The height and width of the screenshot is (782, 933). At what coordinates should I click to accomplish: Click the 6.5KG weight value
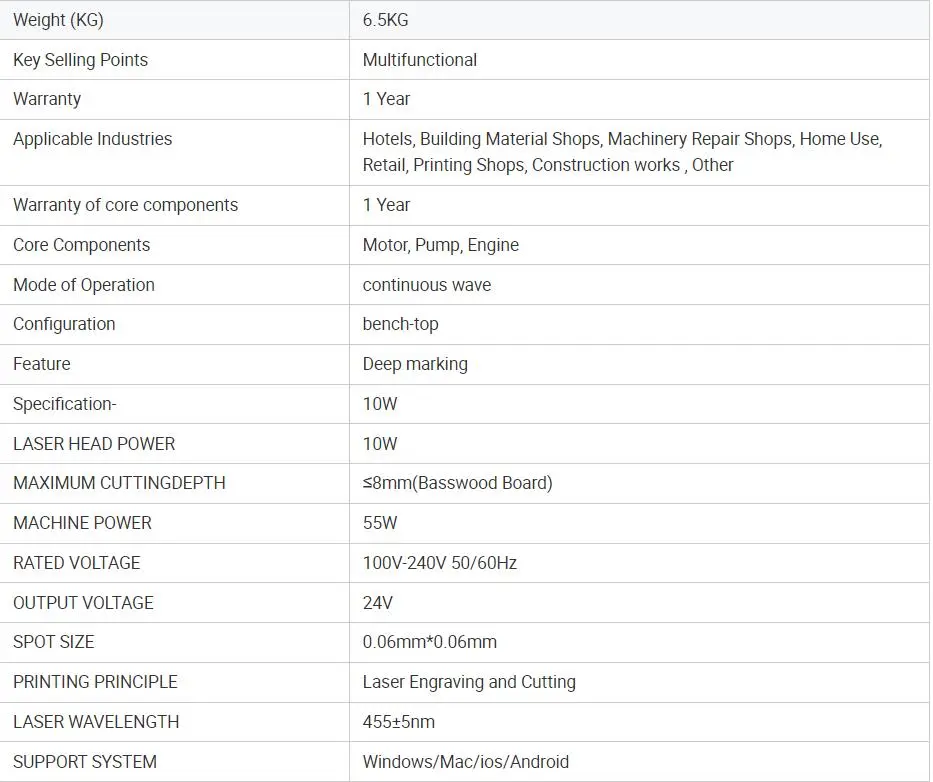tap(385, 20)
